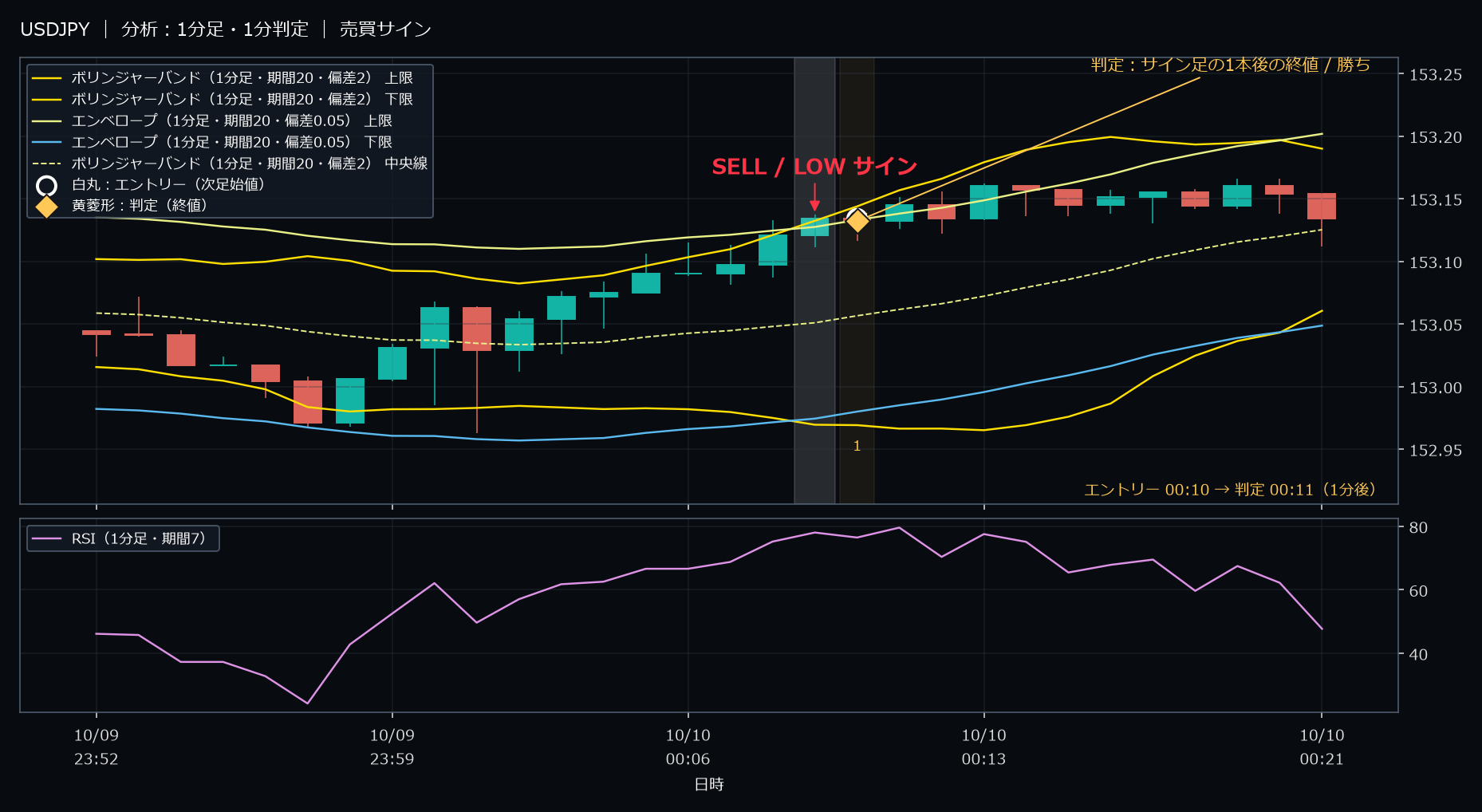Click the red SELL / LOW サイン label
This screenshot has width=1482, height=812.
(x=814, y=167)
